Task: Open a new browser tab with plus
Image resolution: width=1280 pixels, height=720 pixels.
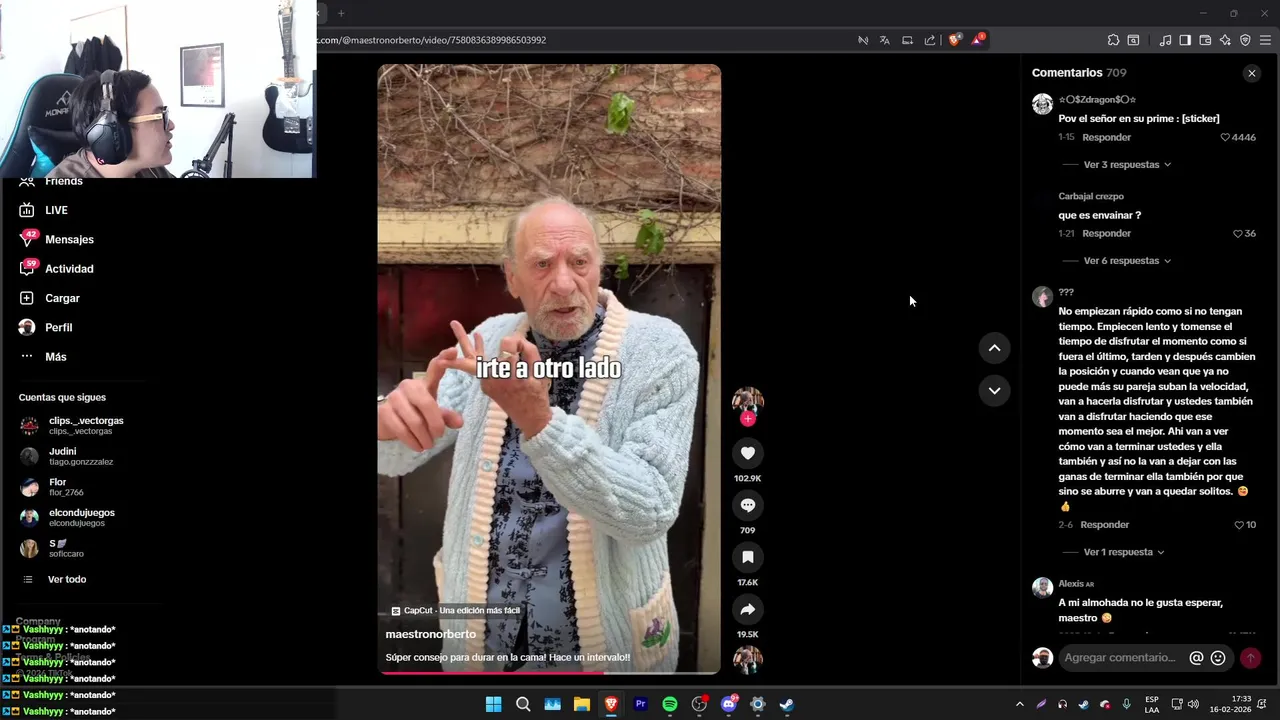Action: [340, 13]
